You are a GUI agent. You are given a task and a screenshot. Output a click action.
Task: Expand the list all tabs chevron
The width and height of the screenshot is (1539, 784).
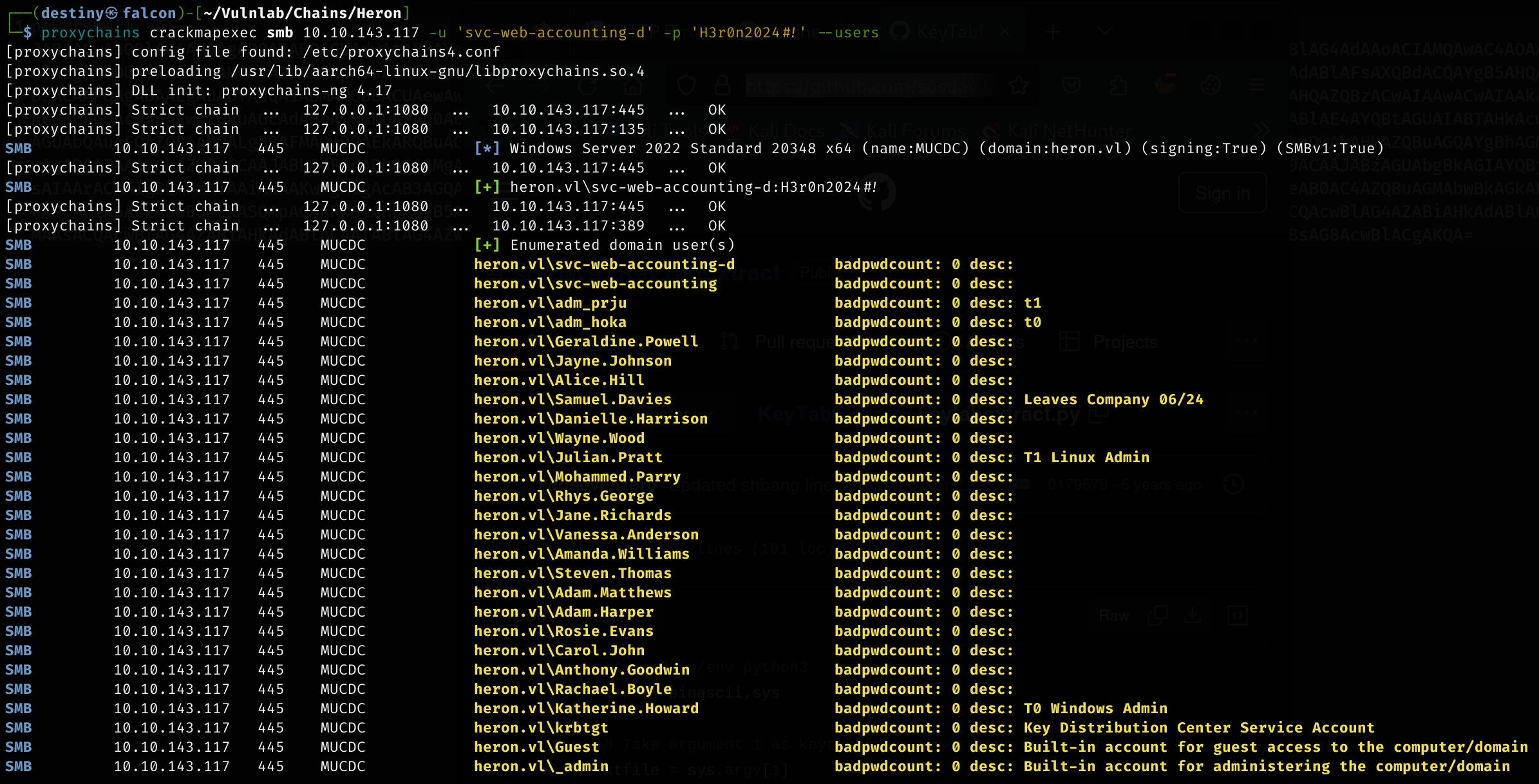1104,32
